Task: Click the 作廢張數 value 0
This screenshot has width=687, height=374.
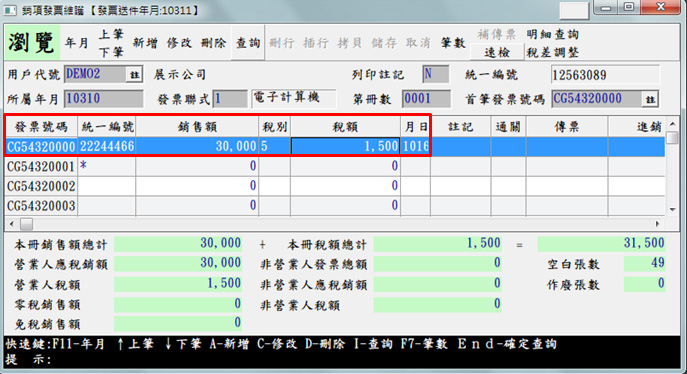Action: tap(645, 284)
